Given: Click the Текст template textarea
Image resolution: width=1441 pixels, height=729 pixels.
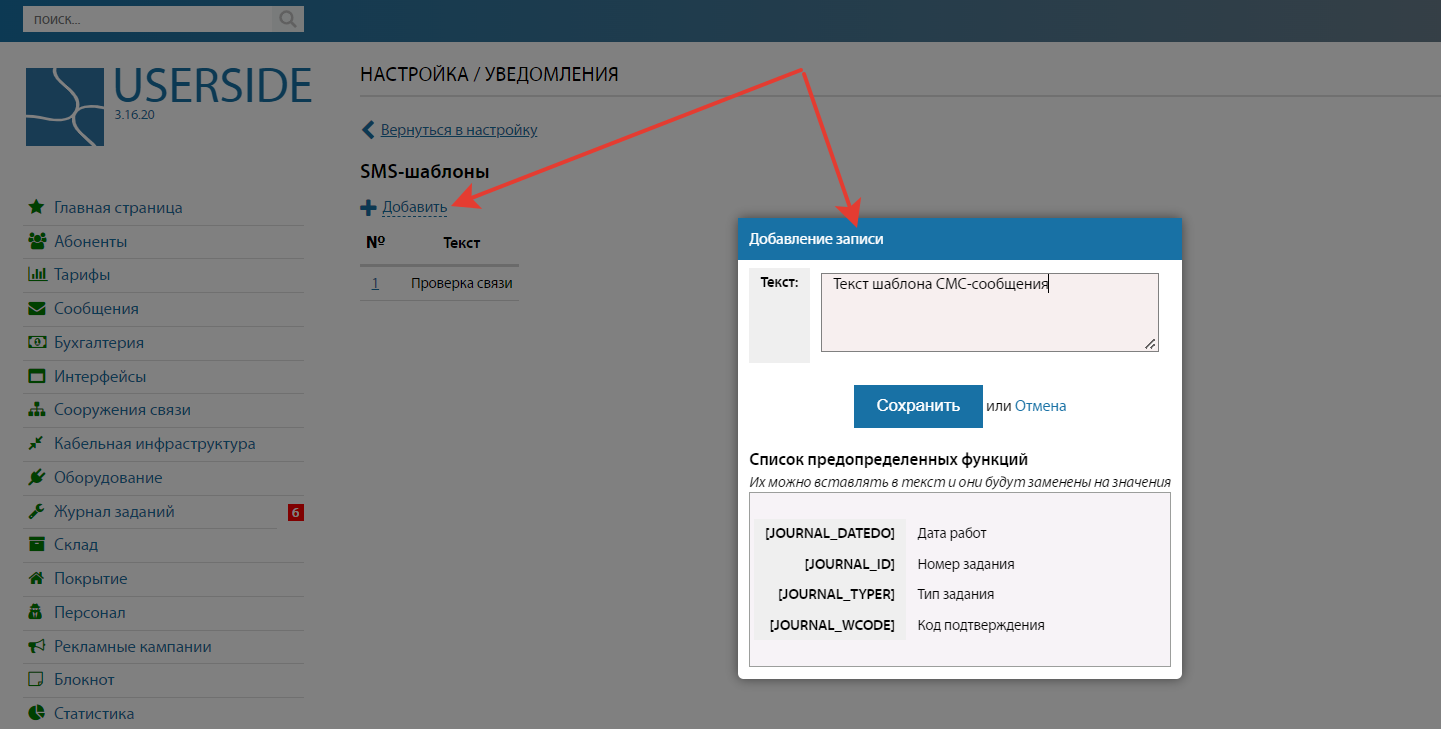Looking at the screenshot, I should 990,312.
